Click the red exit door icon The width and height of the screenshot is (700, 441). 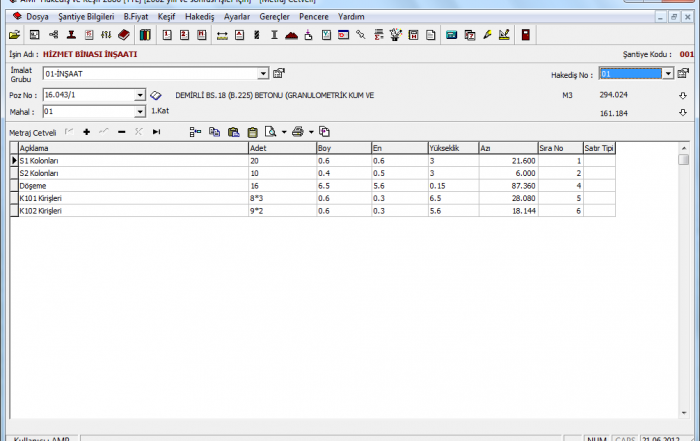[526, 35]
